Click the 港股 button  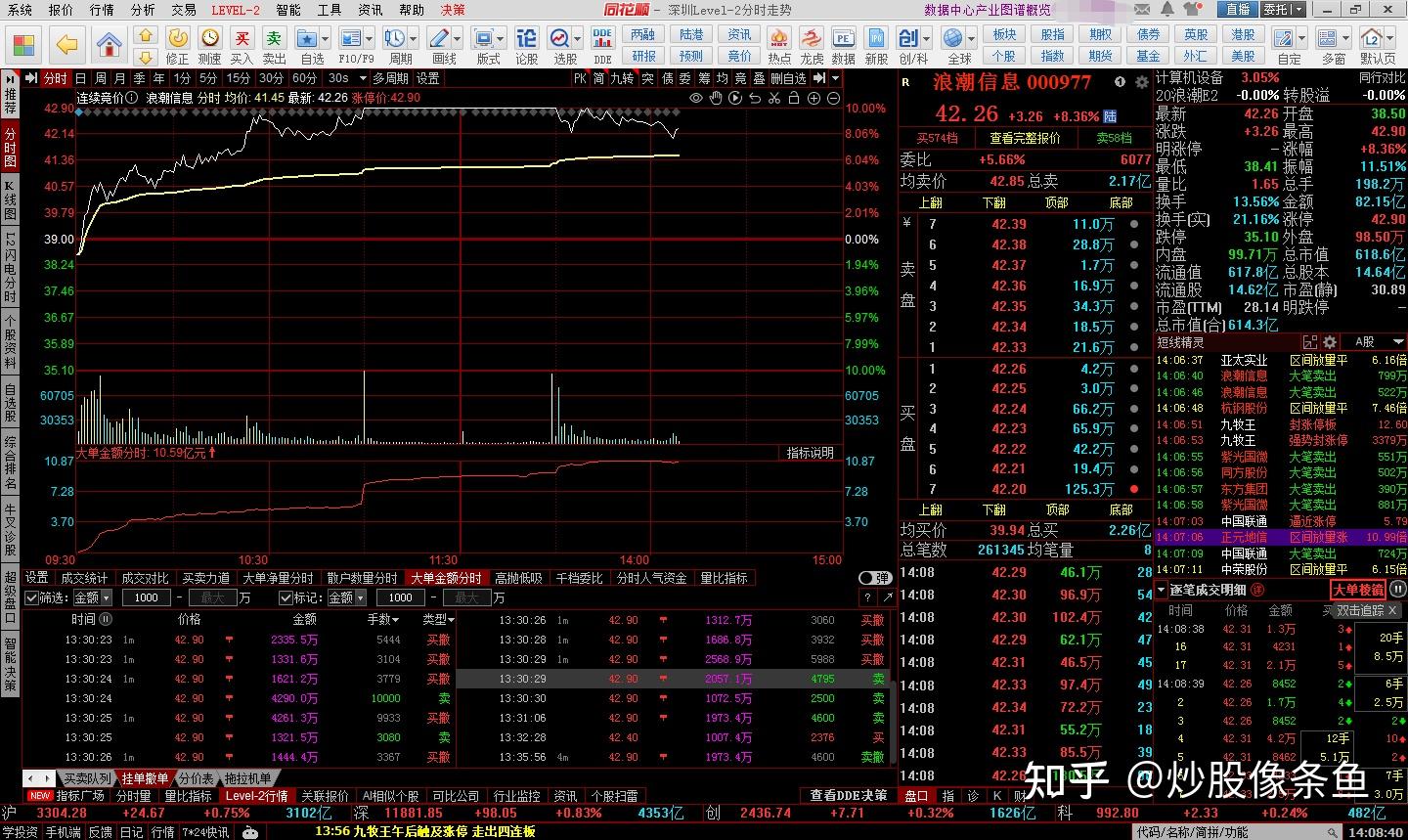click(1243, 34)
